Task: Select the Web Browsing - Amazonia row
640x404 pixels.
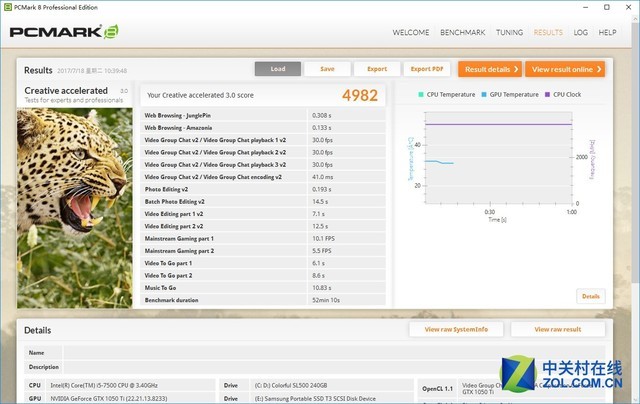Action: [x=263, y=128]
